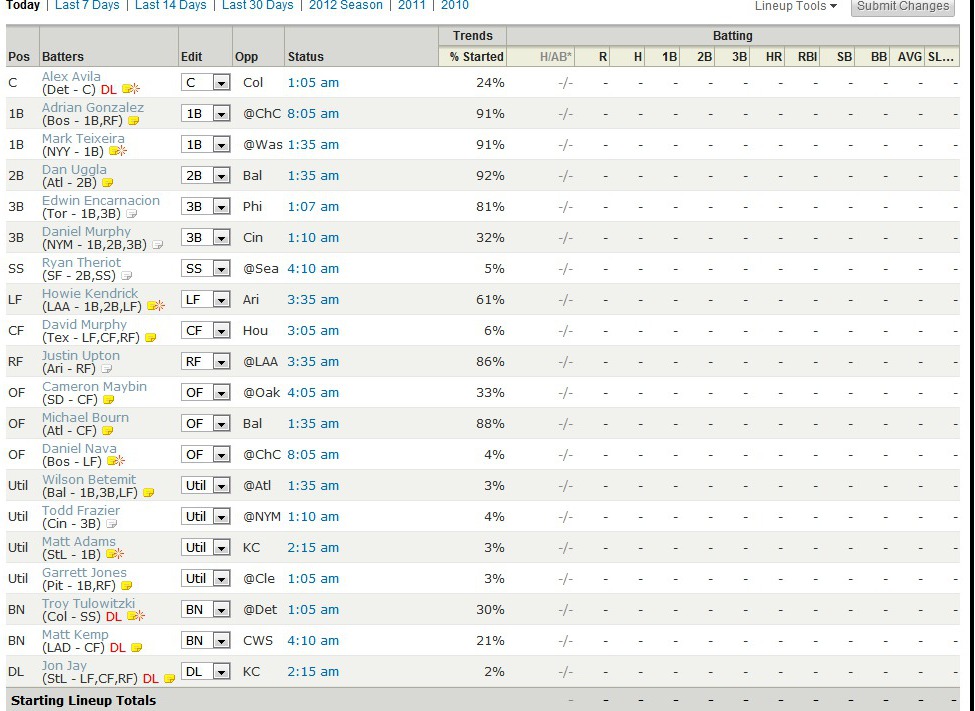Open Matt Kemp's yellow note icon
Image resolution: width=975 pixels, height=711 pixels.
pyautogui.click(x=136, y=648)
